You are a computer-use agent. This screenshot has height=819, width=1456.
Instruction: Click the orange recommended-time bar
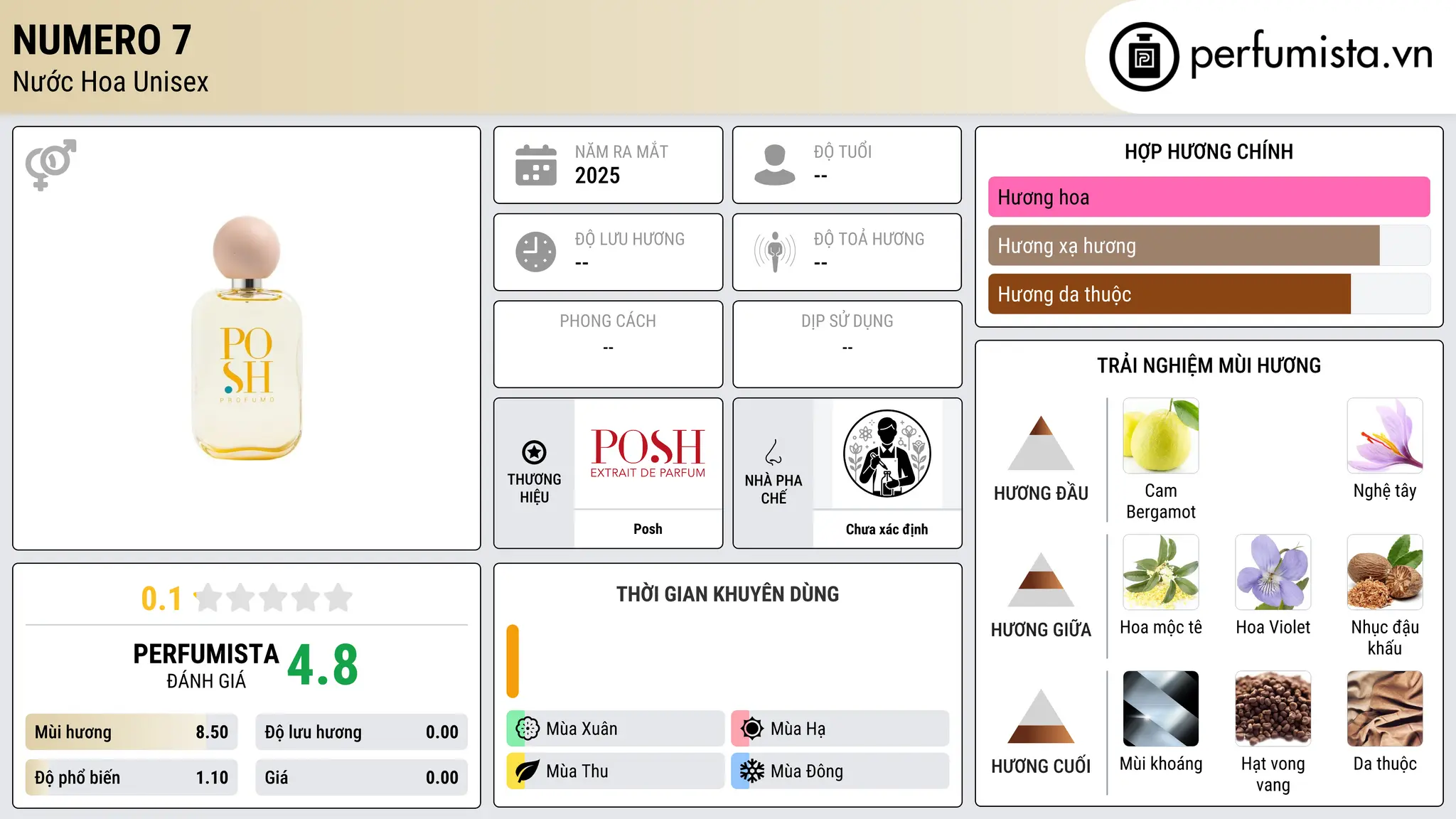(513, 661)
